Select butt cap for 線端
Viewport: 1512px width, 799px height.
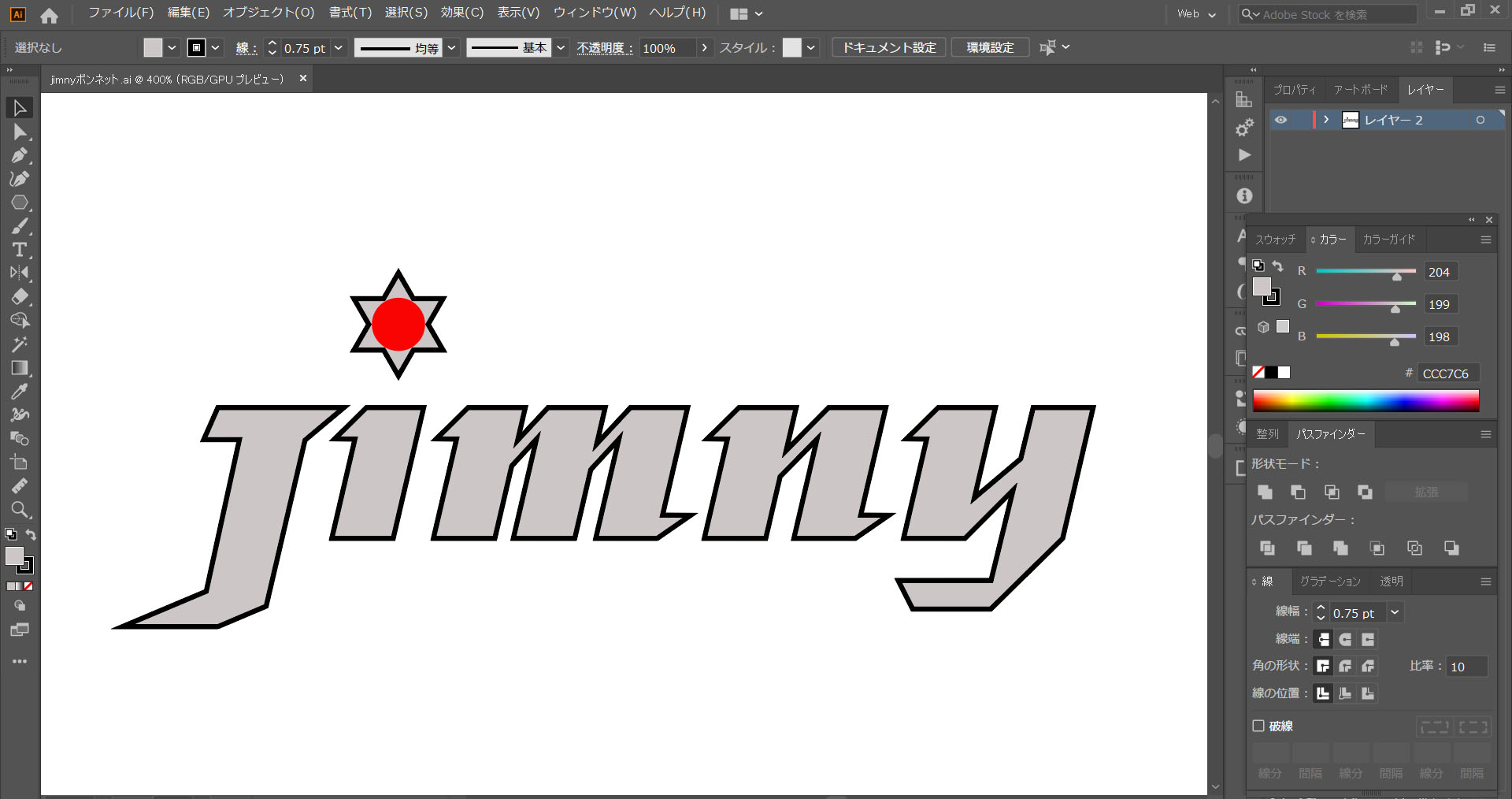[x=1323, y=639]
